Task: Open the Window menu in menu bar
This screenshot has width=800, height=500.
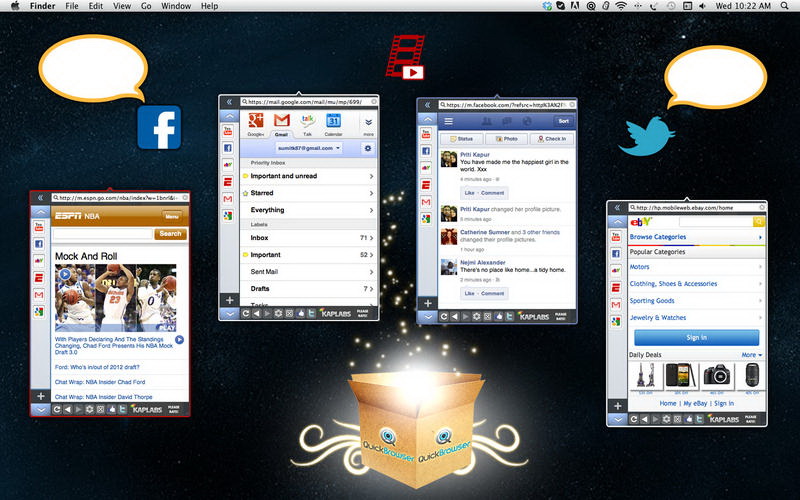Action: [176, 6]
